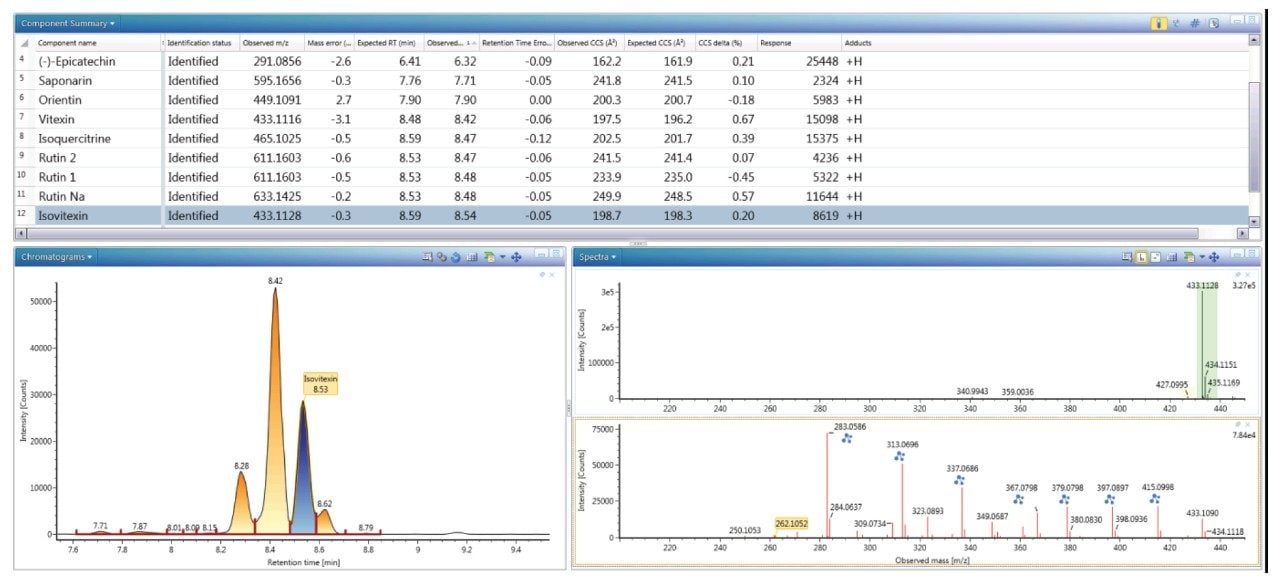
Task: Select the Saponarin row
Action: [632, 80]
